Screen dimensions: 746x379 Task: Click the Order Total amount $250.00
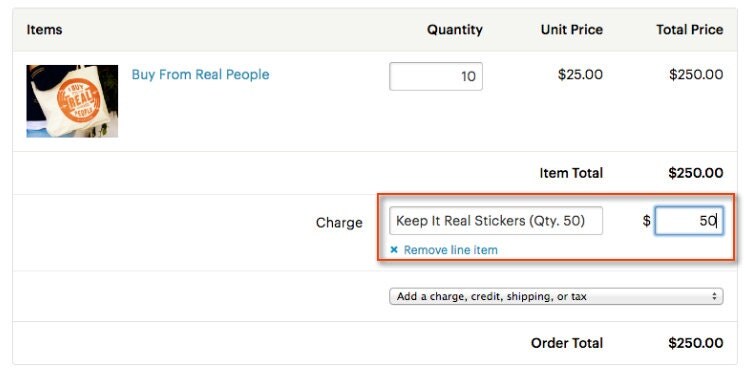pyautogui.click(x=696, y=343)
